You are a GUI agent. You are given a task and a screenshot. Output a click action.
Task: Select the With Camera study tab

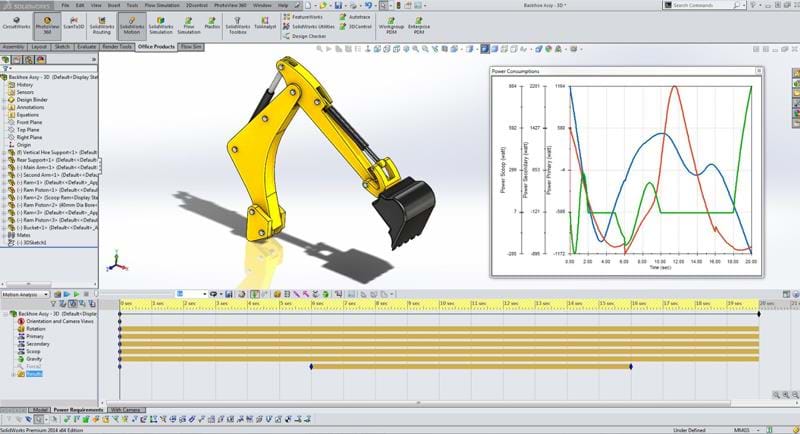(x=125, y=410)
